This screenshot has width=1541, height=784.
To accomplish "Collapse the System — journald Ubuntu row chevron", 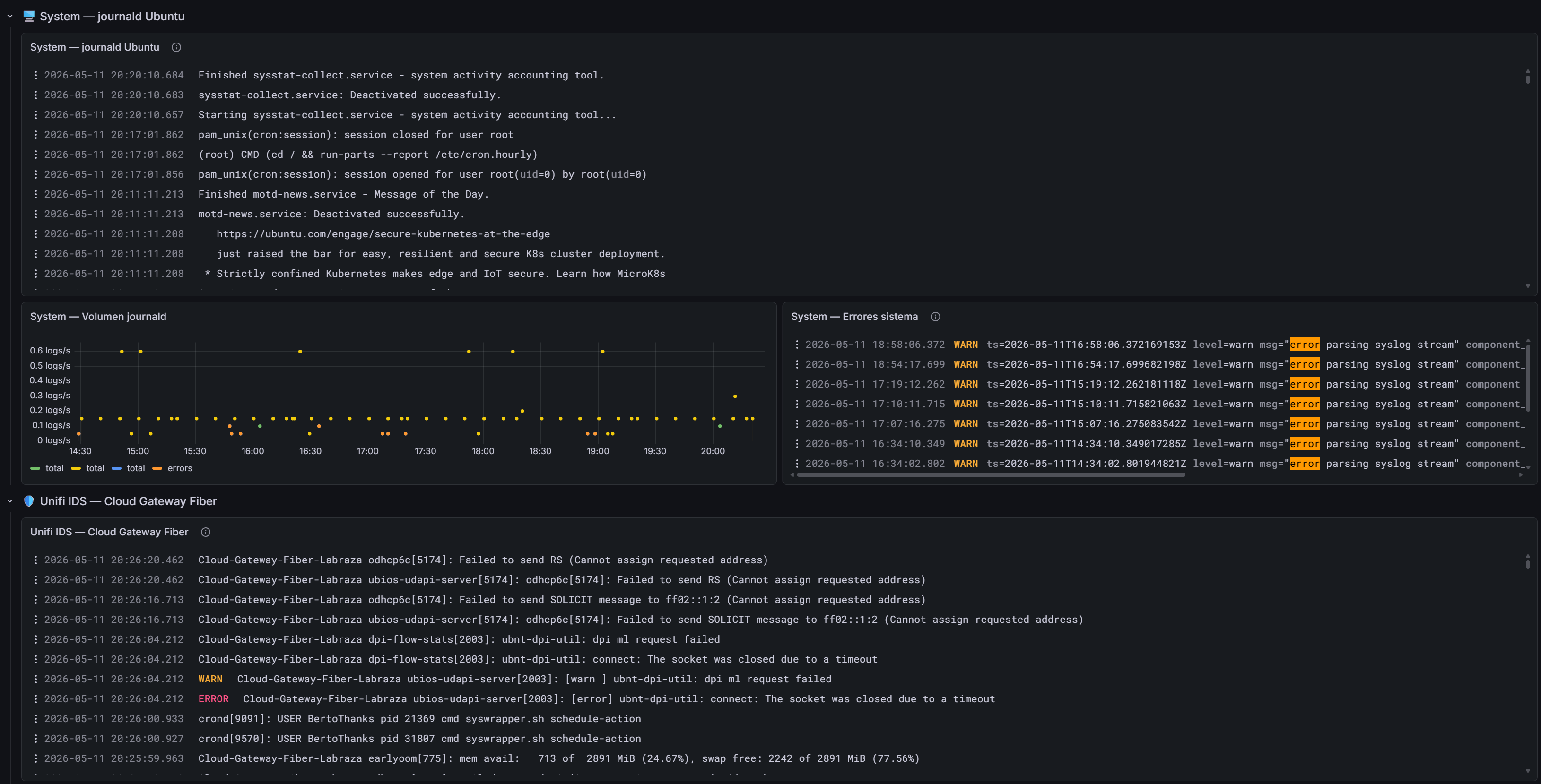I will pos(9,16).
